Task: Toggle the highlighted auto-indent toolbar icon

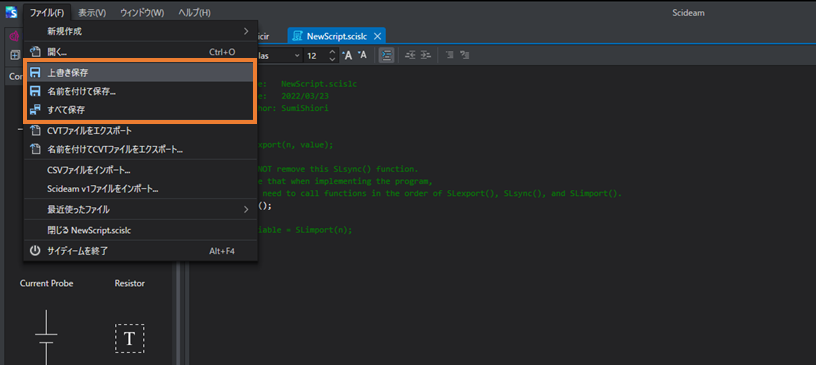Action: point(386,55)
